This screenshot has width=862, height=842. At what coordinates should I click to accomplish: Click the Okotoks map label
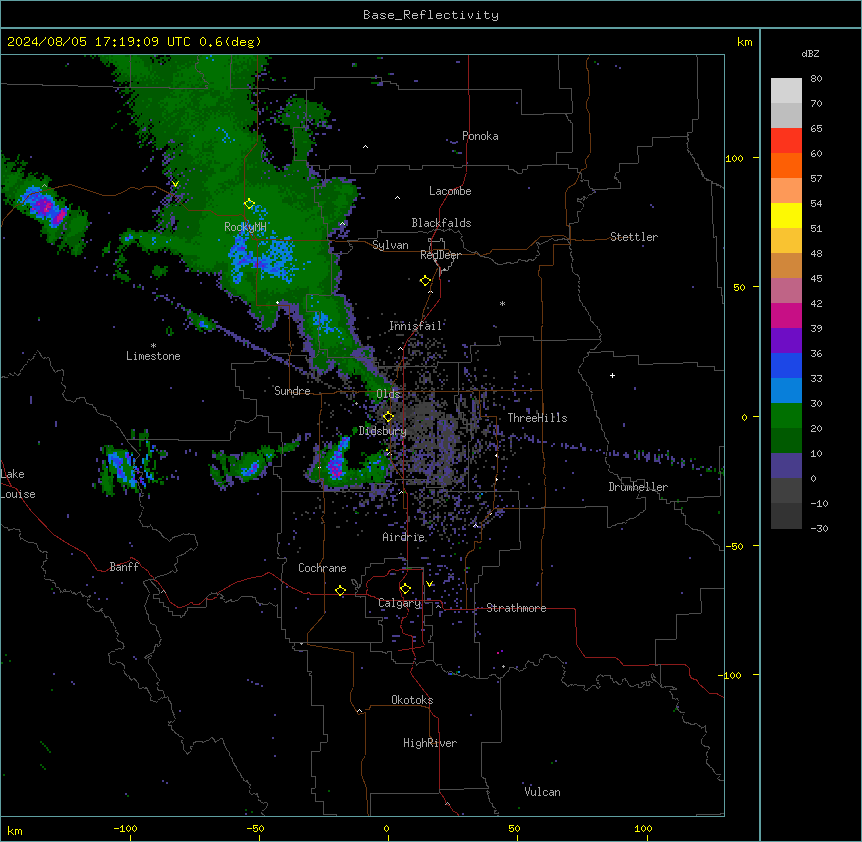(x=412, y=700)
